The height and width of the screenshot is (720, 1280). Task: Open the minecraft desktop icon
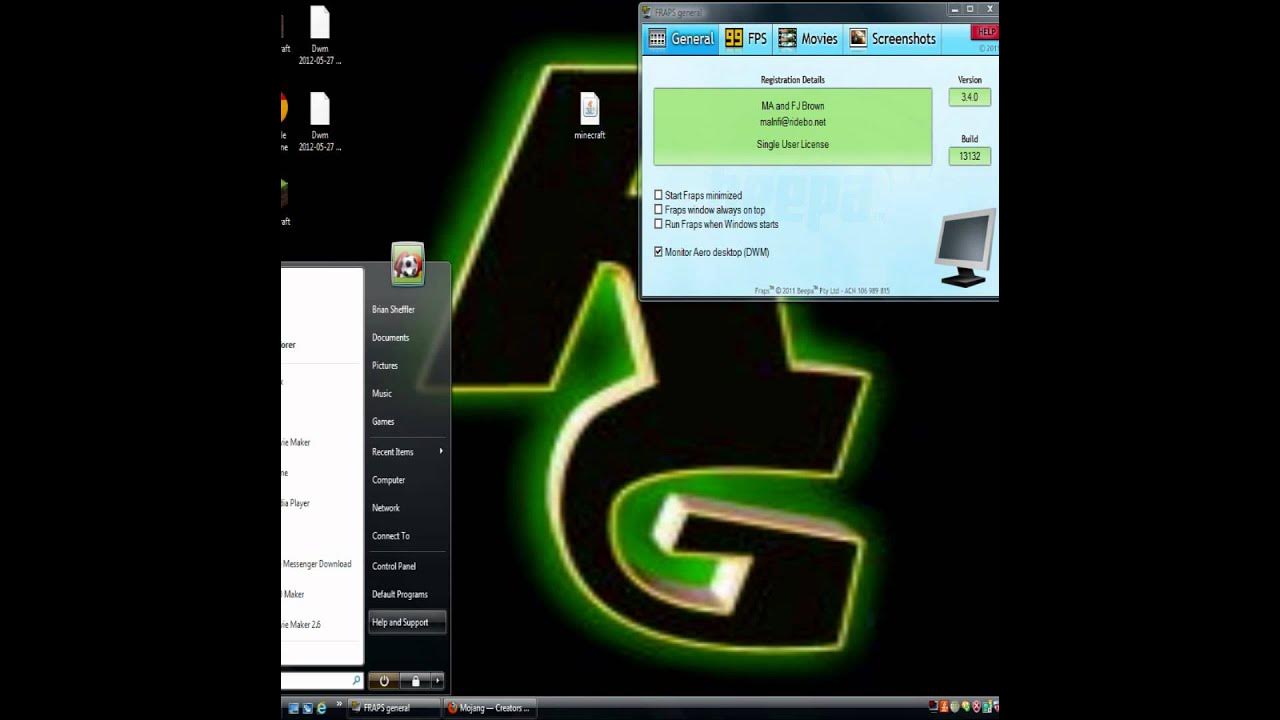(x=590, y=116)
